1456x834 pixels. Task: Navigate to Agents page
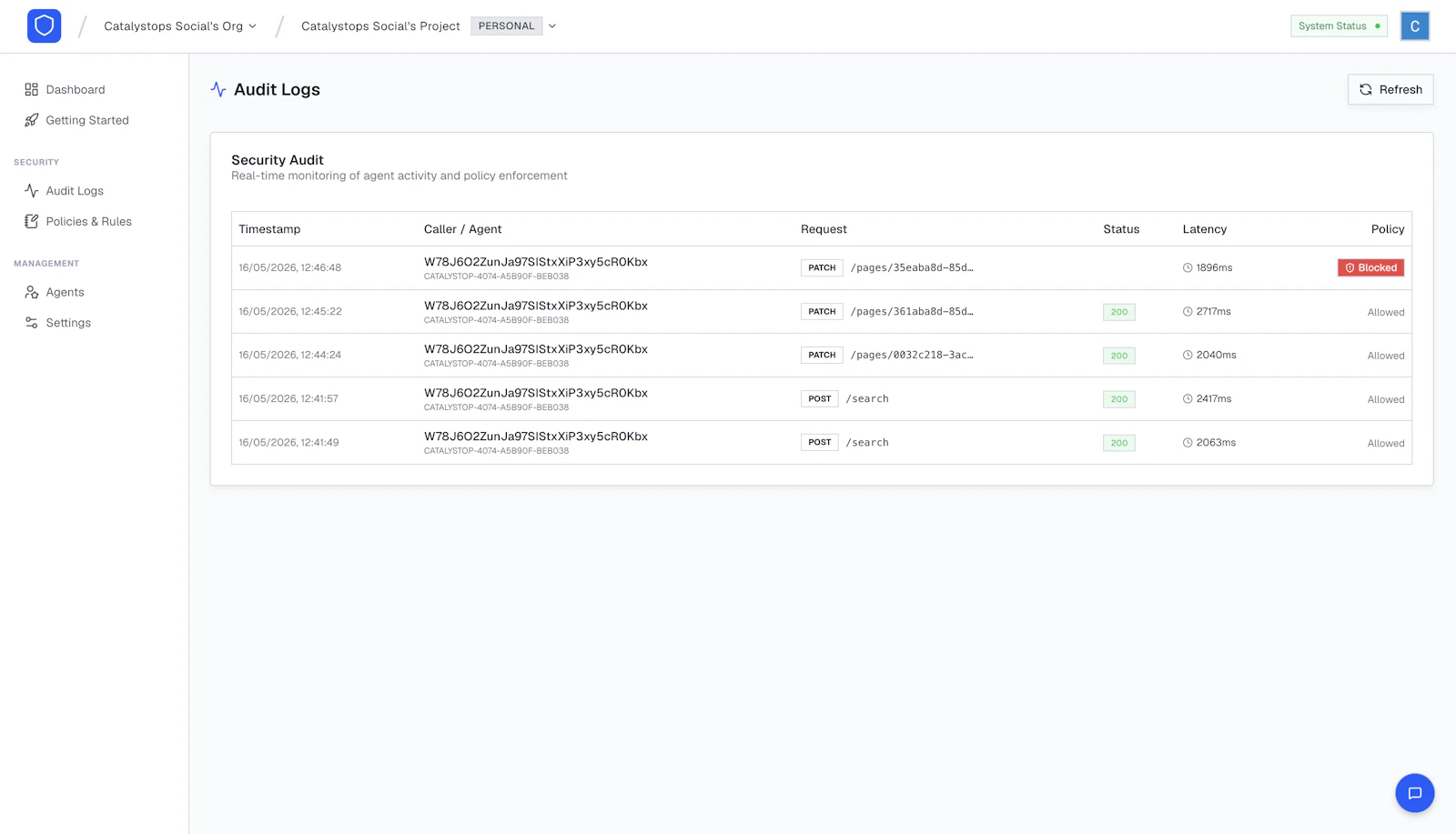pyautogui.click(x=65, y=292)
